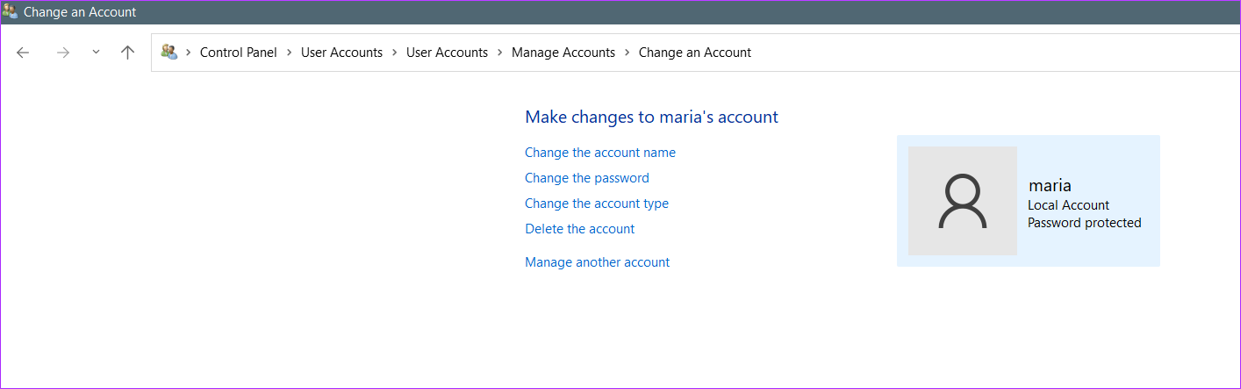Open Change the account name link
Viewport: 1241px width, 389px height.
coord(600,153)
